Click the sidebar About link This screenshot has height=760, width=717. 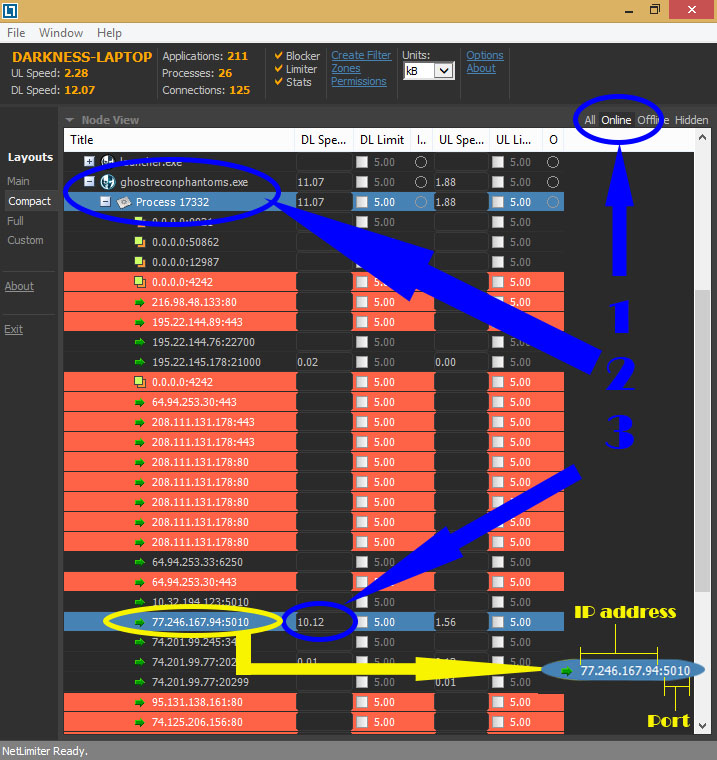(x=19, y=286)
